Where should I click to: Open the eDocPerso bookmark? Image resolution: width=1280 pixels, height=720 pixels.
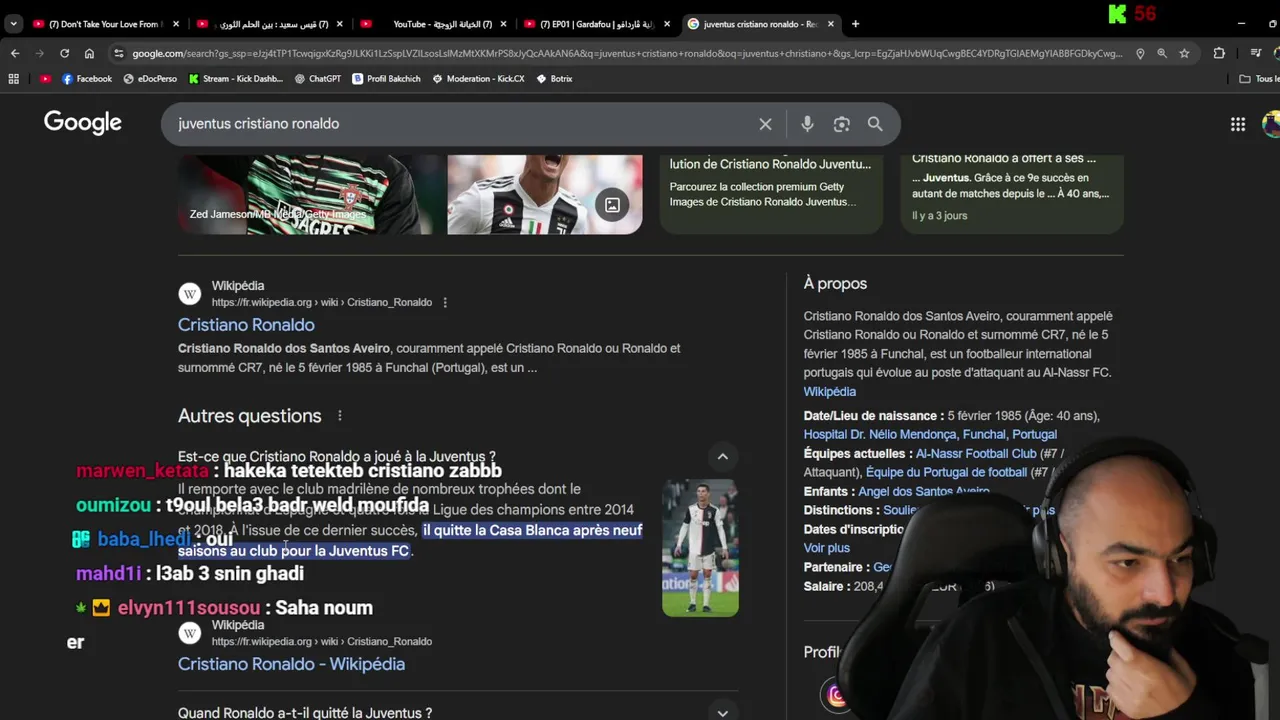pos(150,78)
